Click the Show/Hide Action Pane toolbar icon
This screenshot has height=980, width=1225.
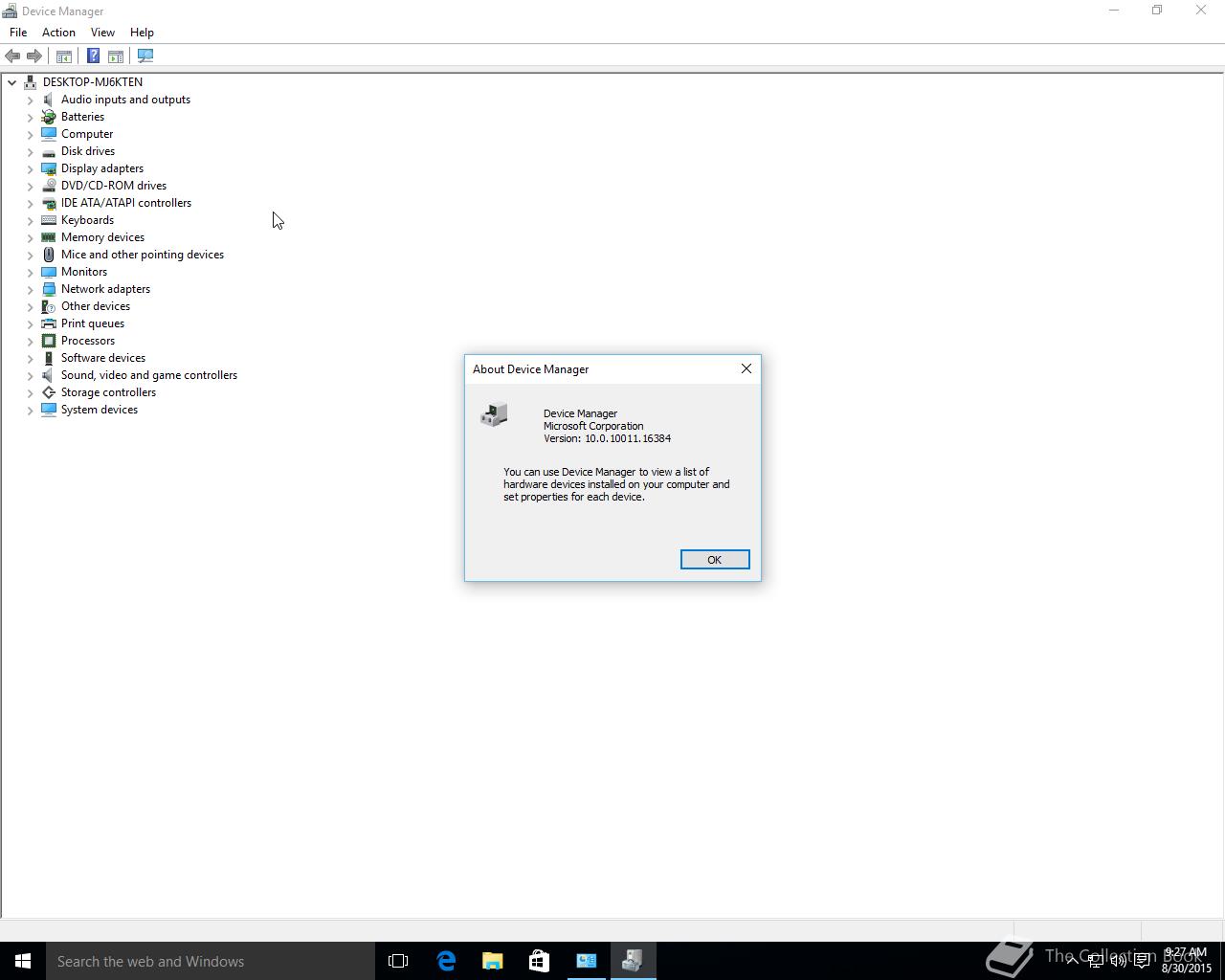(116, 56)
